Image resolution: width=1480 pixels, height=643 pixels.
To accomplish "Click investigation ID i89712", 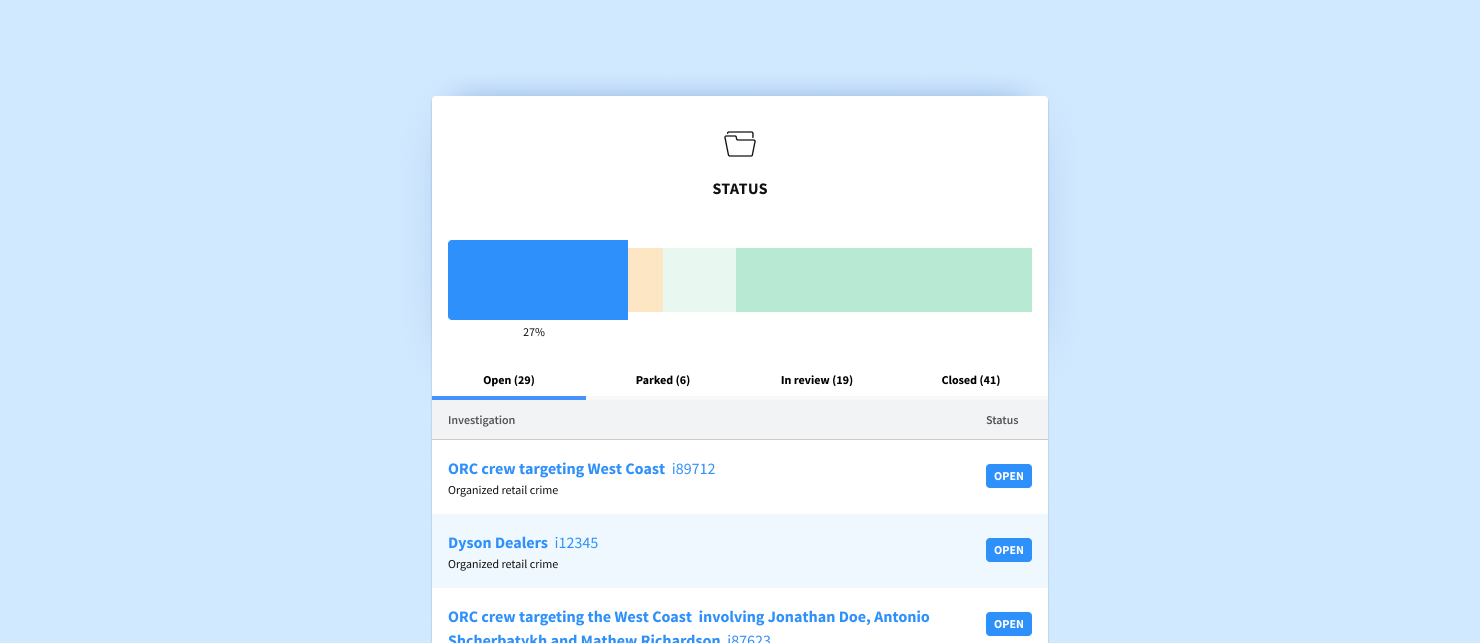I will 694,469.
